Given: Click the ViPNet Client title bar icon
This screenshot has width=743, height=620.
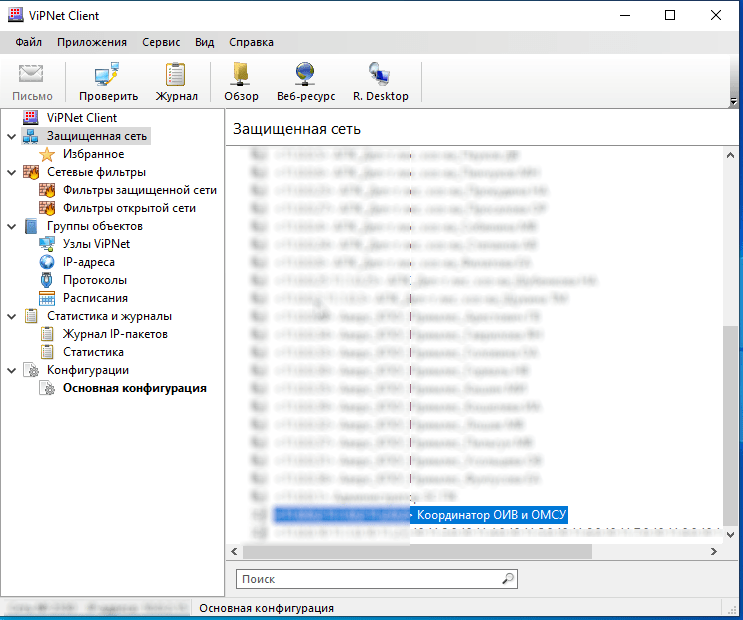Looking at the screenshot, I should click(15, 15).
